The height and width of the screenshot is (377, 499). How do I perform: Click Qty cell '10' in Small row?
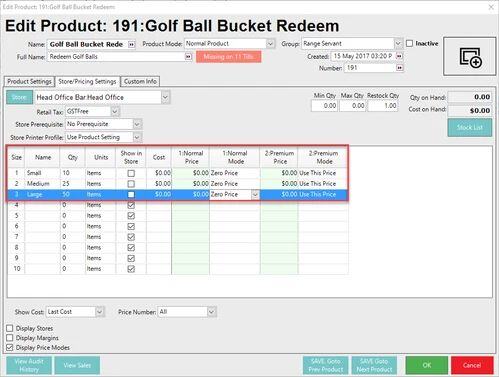73,173
